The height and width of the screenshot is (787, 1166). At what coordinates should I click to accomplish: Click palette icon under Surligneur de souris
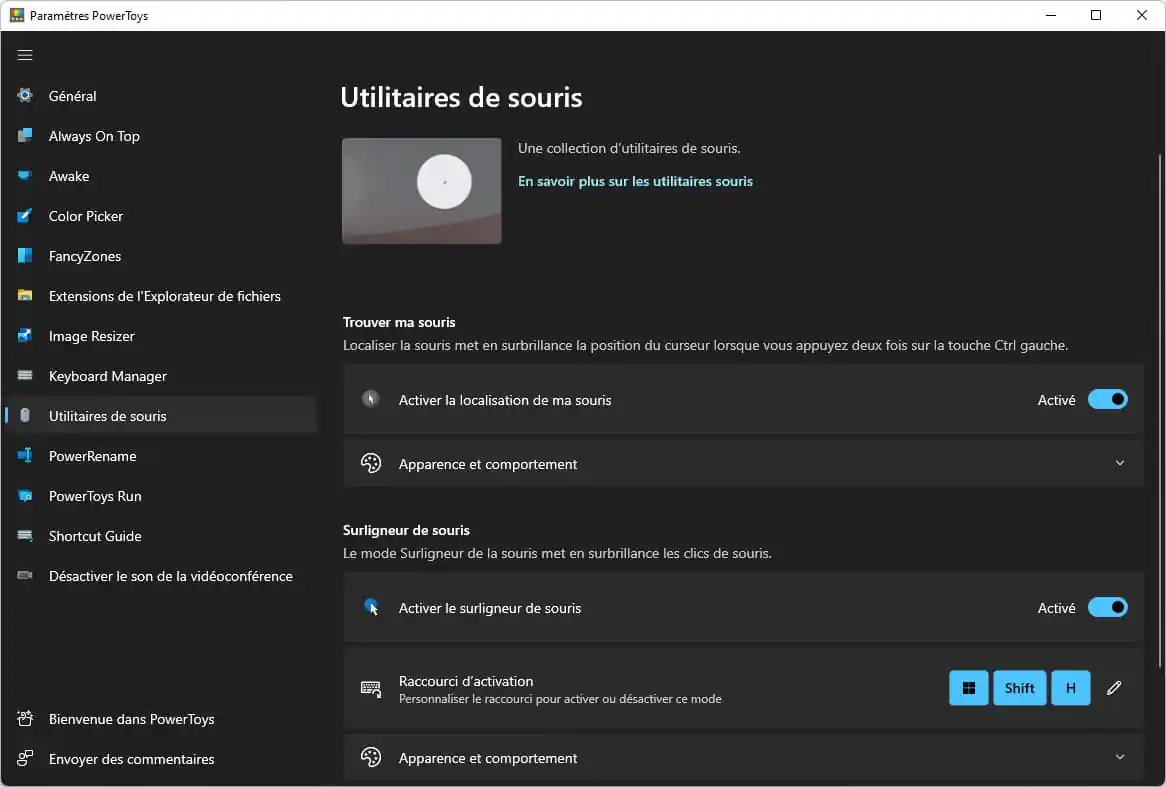click(371, 757)
